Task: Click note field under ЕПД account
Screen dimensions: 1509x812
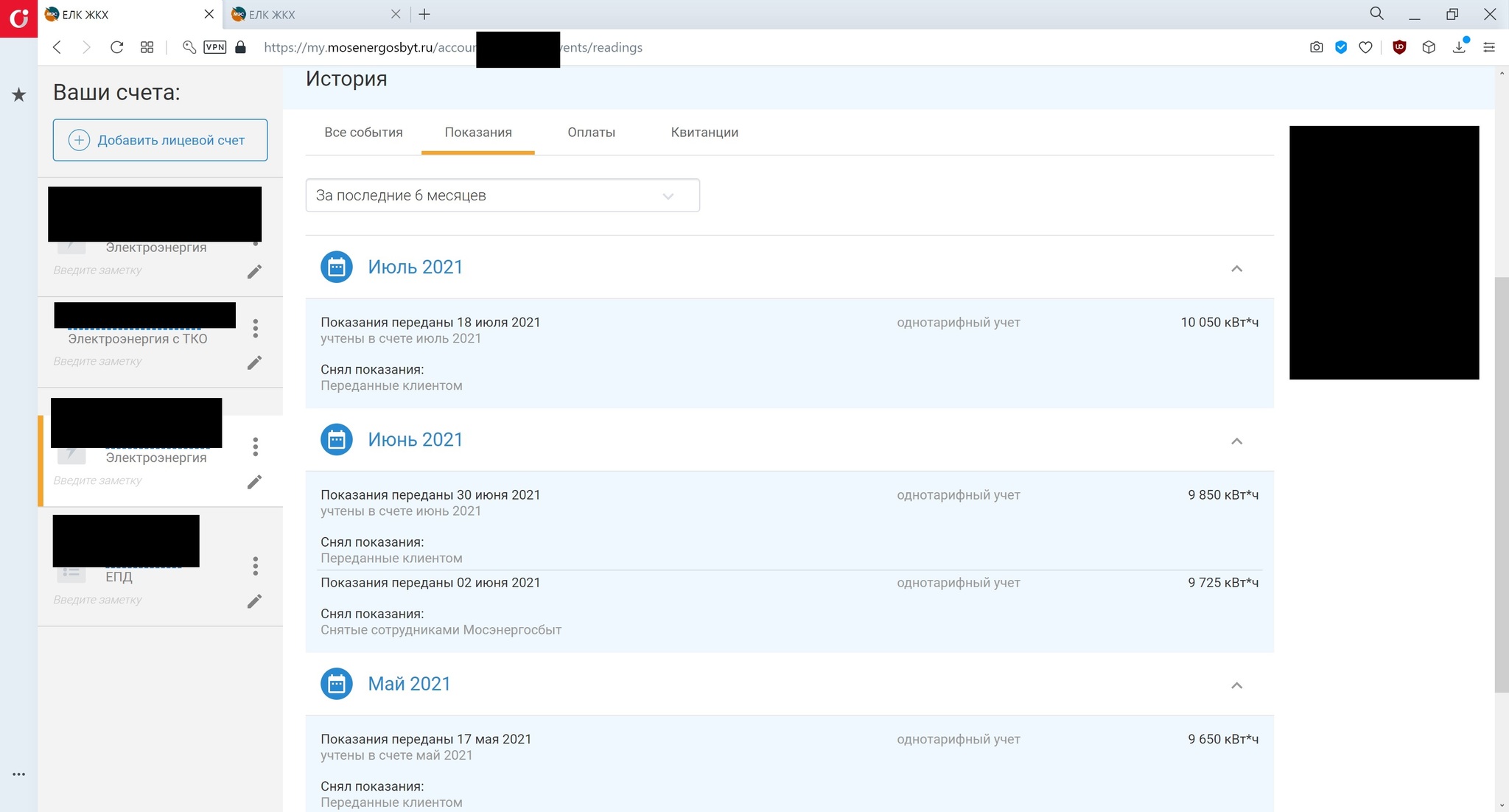Action: (98, 600)
